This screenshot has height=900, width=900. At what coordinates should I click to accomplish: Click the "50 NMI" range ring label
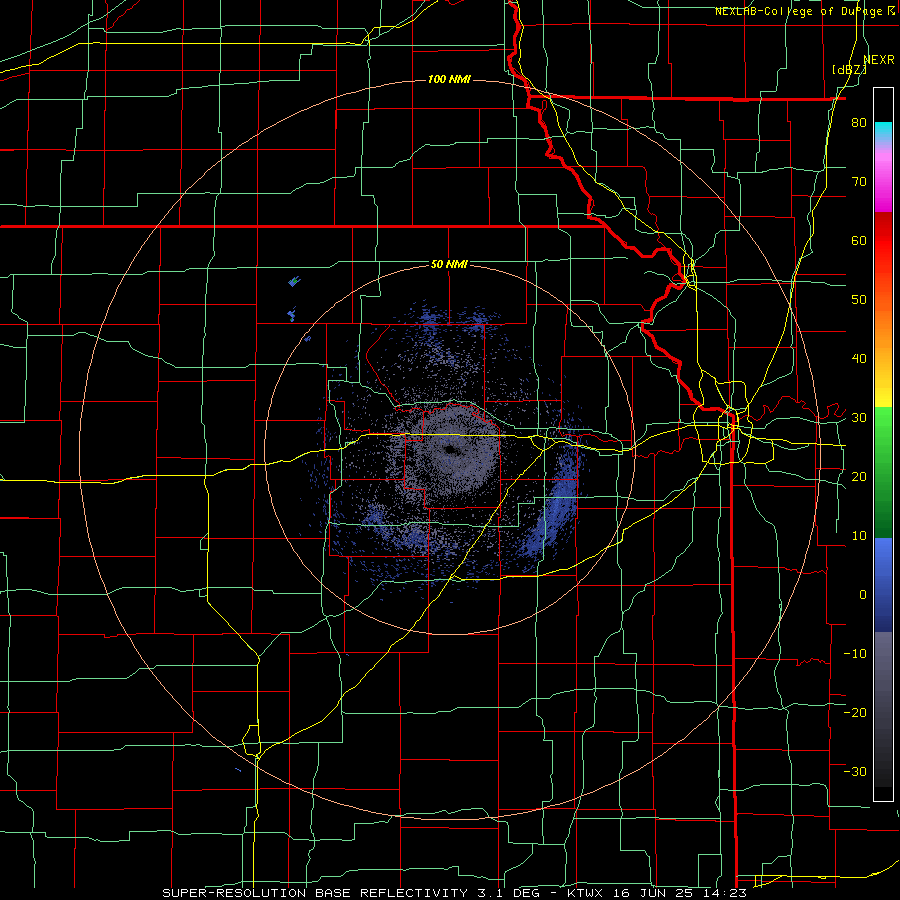click(x=449, y=264)
